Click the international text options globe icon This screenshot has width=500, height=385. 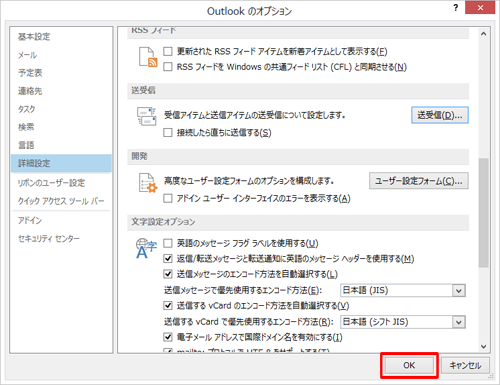pyautogui.click(x=146, y=248)
